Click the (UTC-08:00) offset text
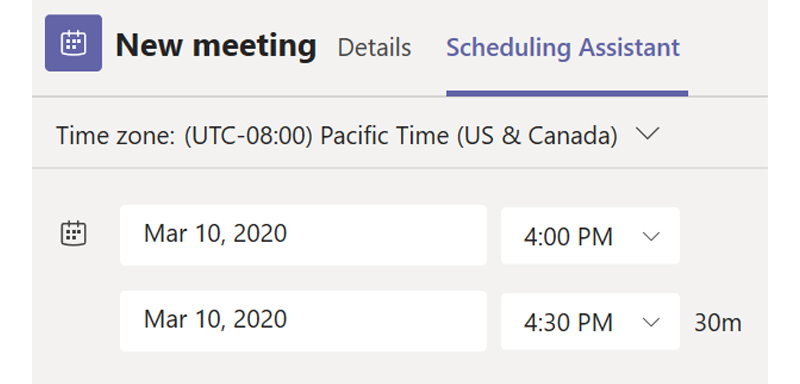 point(248,136)
